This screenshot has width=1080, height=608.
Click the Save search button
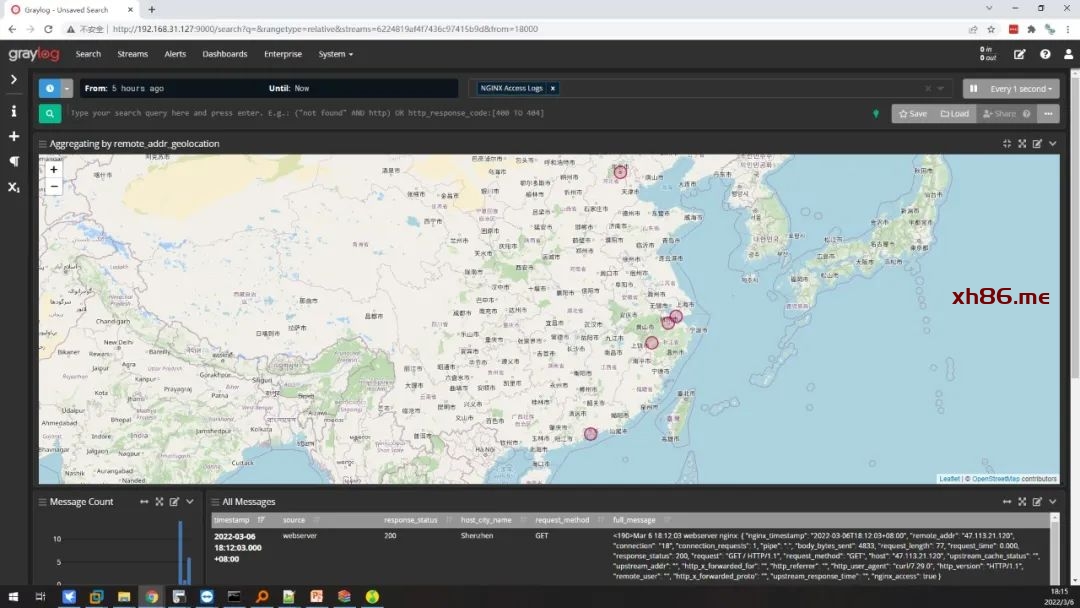[x=912, y=113]
